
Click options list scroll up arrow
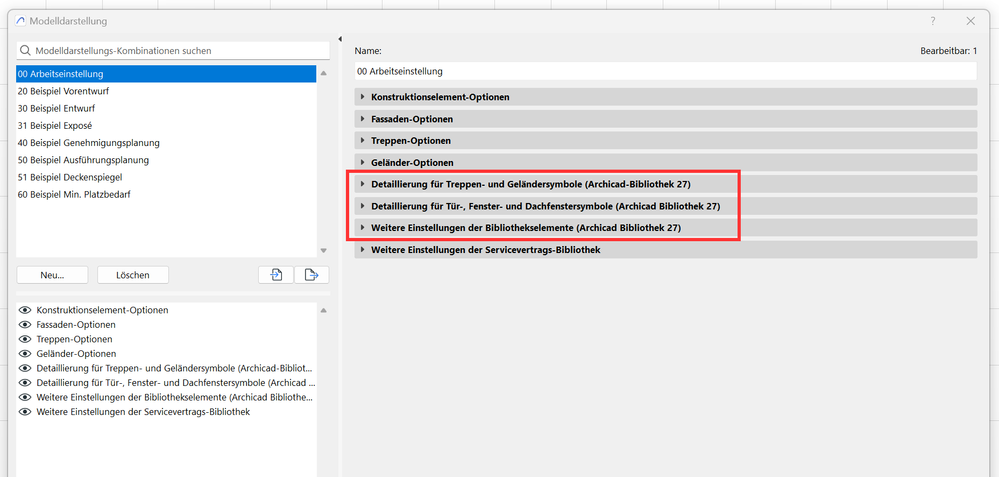[323, 311]
